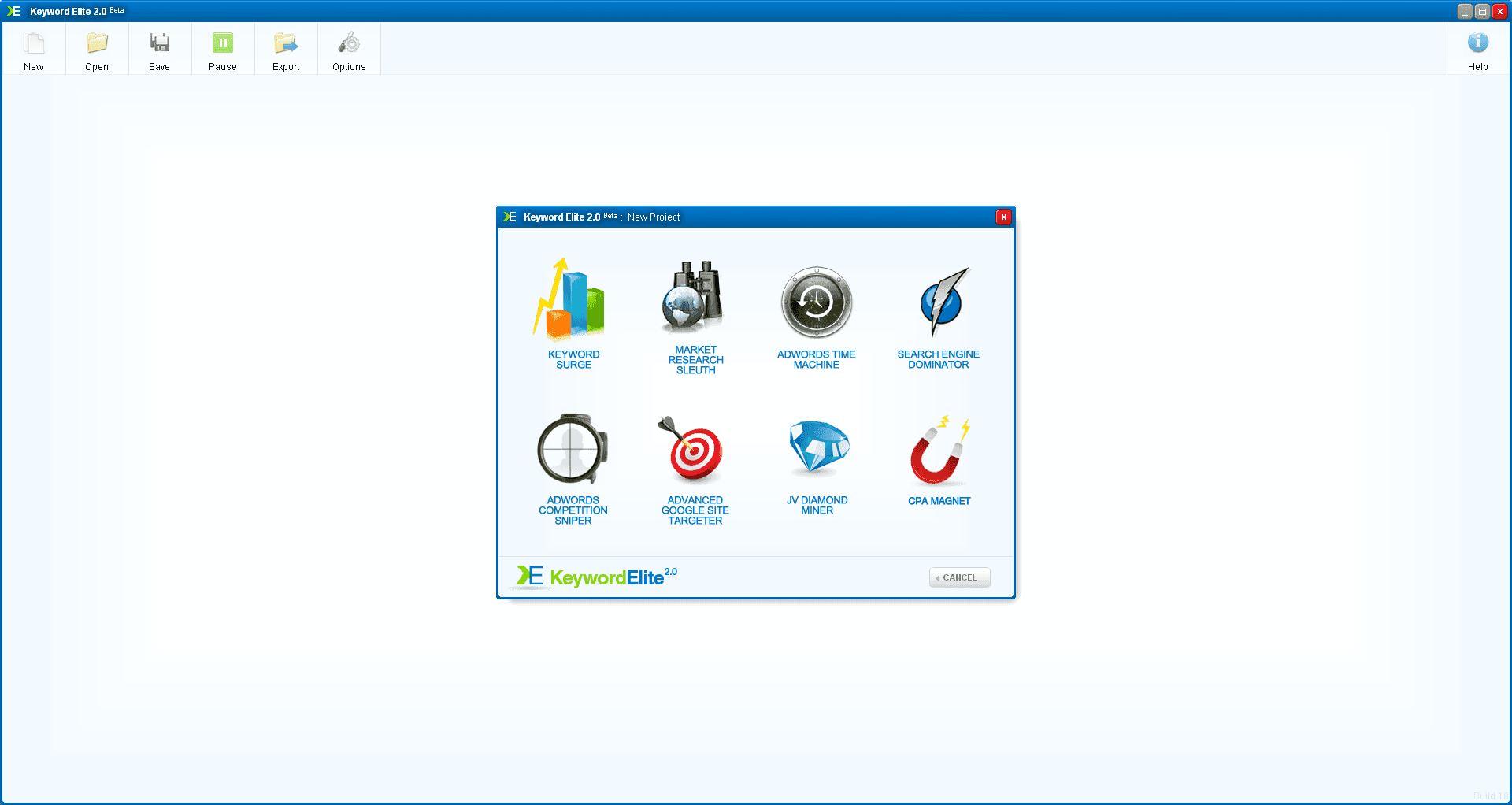
Task: Click the ADVANCED GOOGLE SITE TARGETER label
Action: [x=695, y=510]
